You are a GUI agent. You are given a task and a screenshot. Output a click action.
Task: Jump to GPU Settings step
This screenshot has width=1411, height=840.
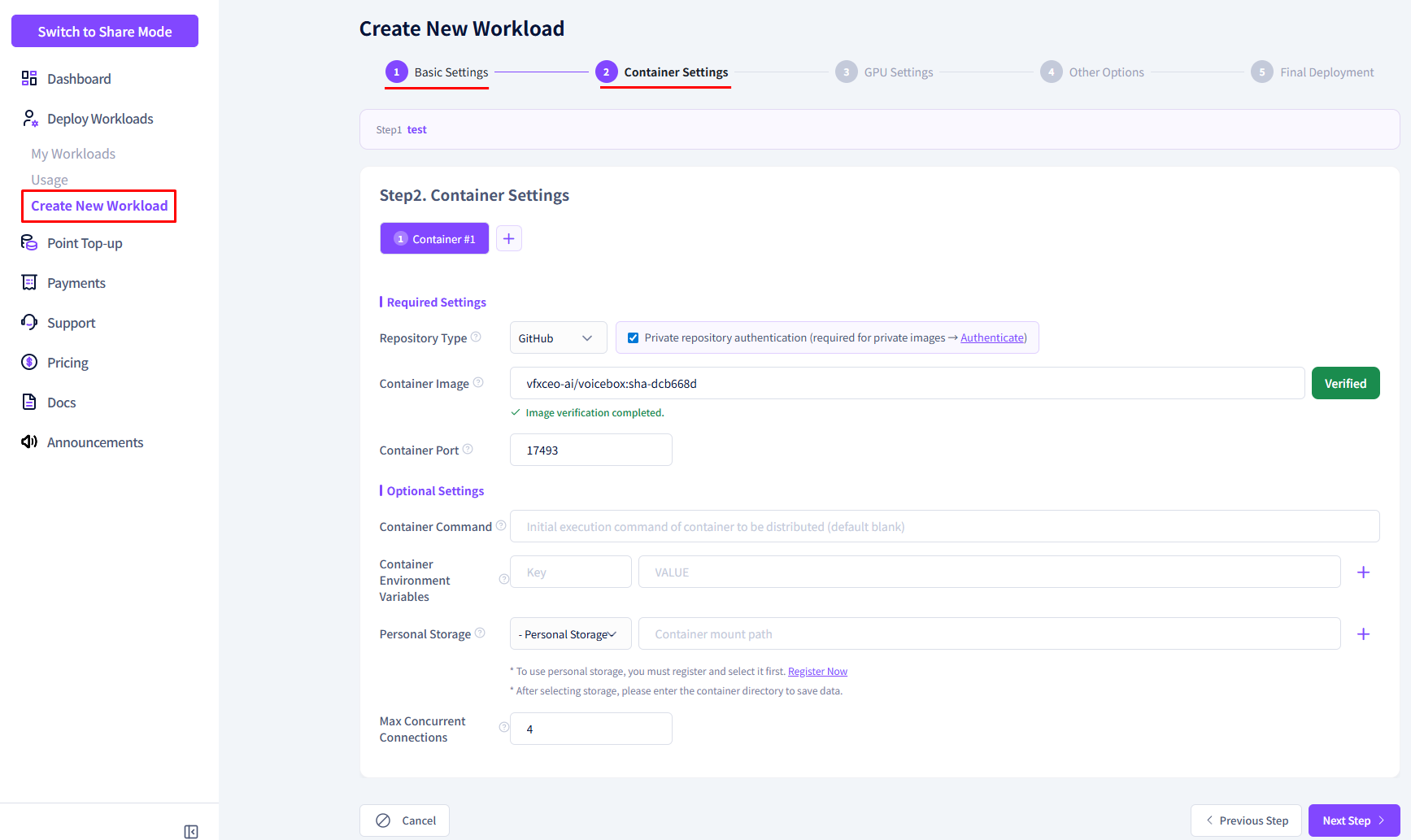point(885,72)
